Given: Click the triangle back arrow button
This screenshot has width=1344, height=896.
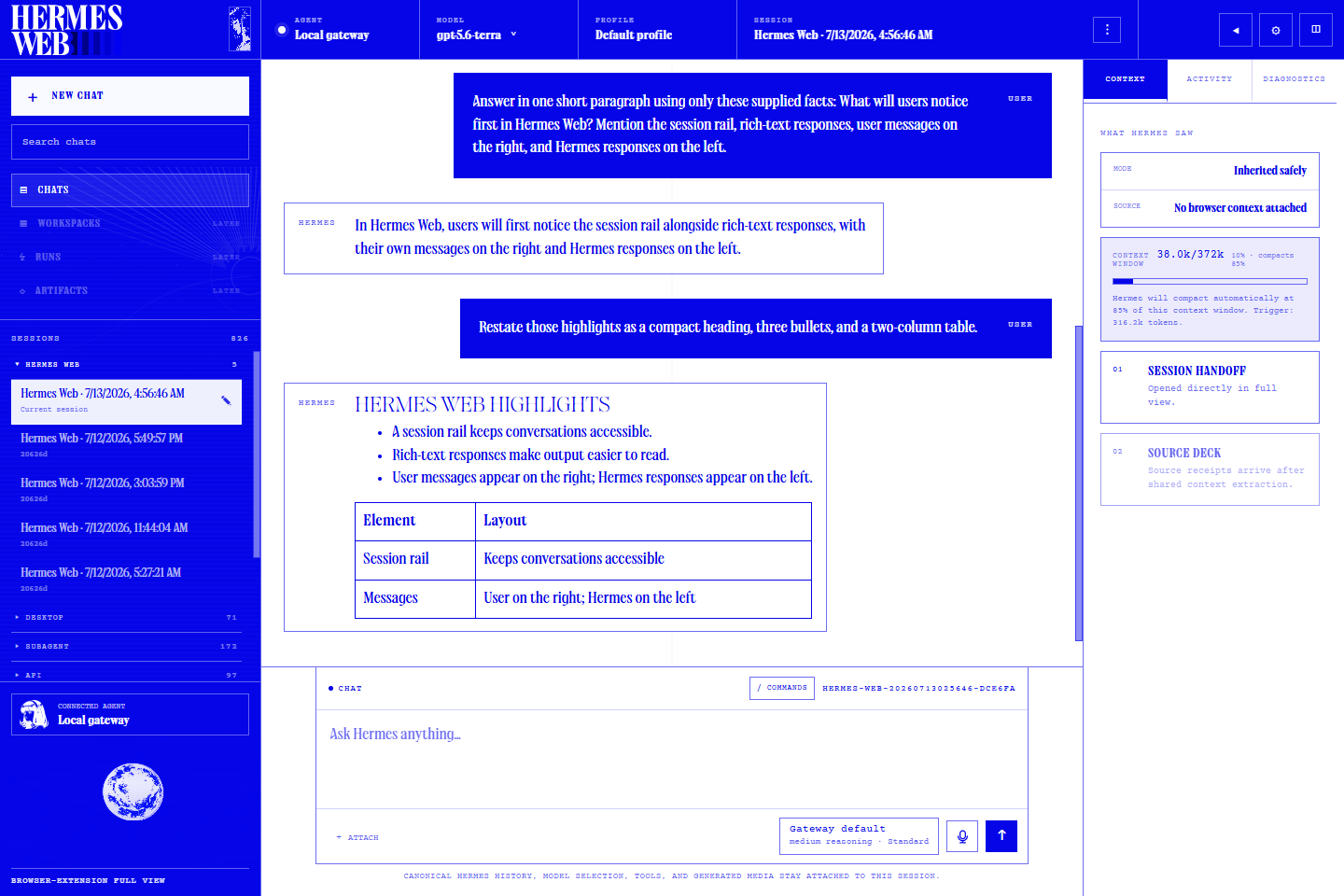Looking at the screenshot, I should click(x=1236, y=30).
